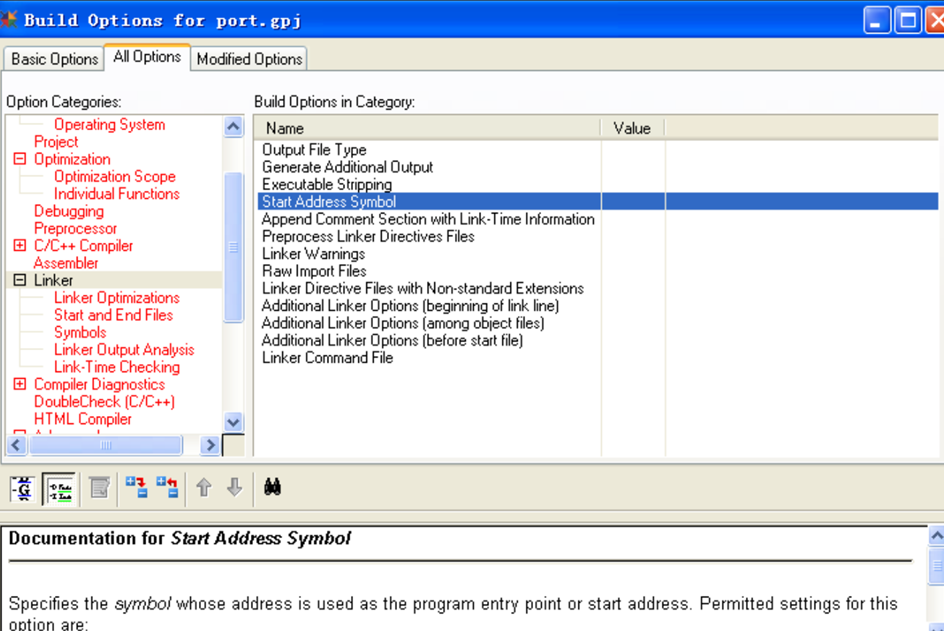
Task: Select the All Options tab
Action: click(x=148, y=57)
